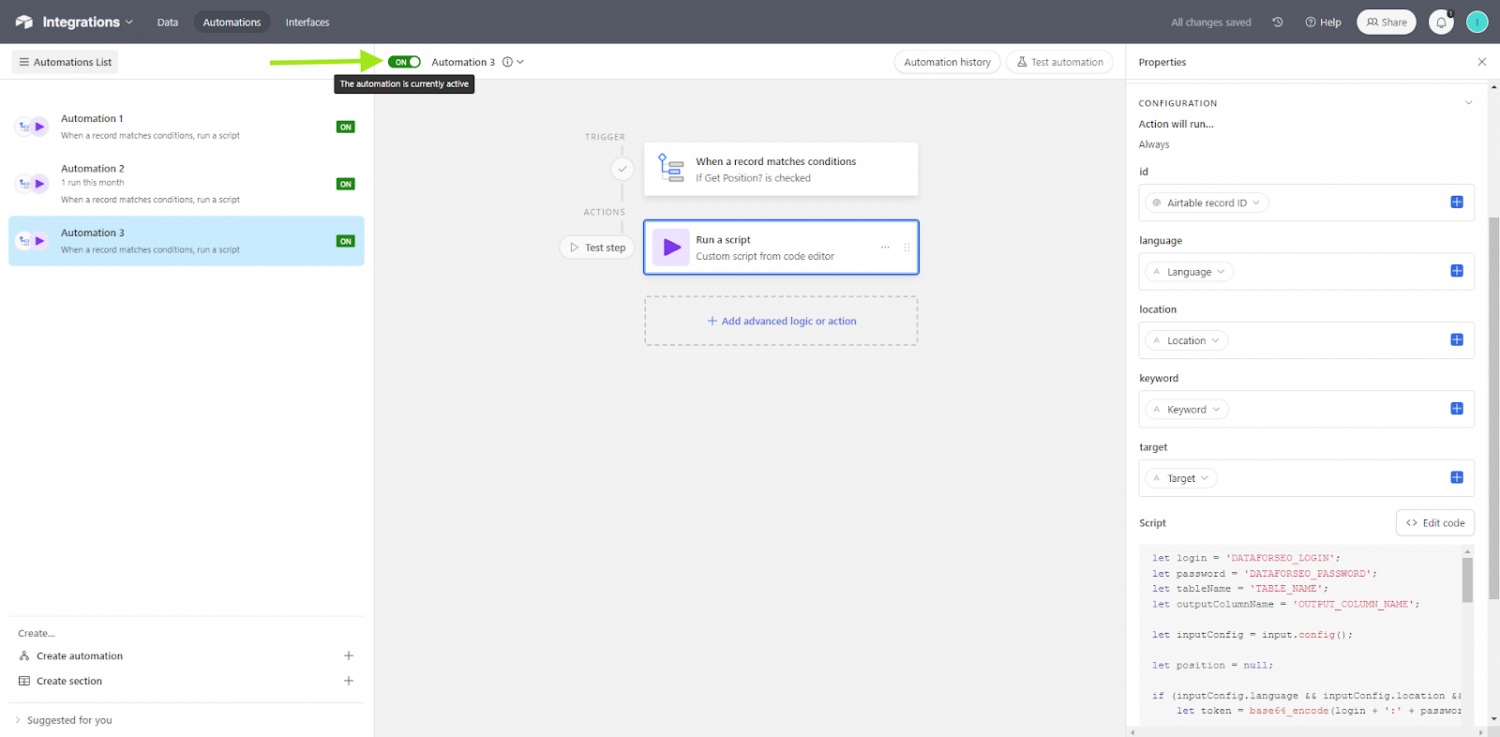Open version history via the clock icon

click(1277, 21)
